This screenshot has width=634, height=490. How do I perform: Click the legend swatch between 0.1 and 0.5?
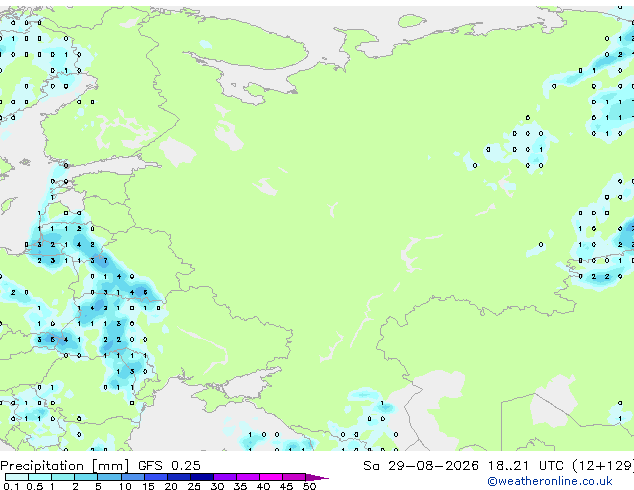pyautogui.click(x=17, y=477)
